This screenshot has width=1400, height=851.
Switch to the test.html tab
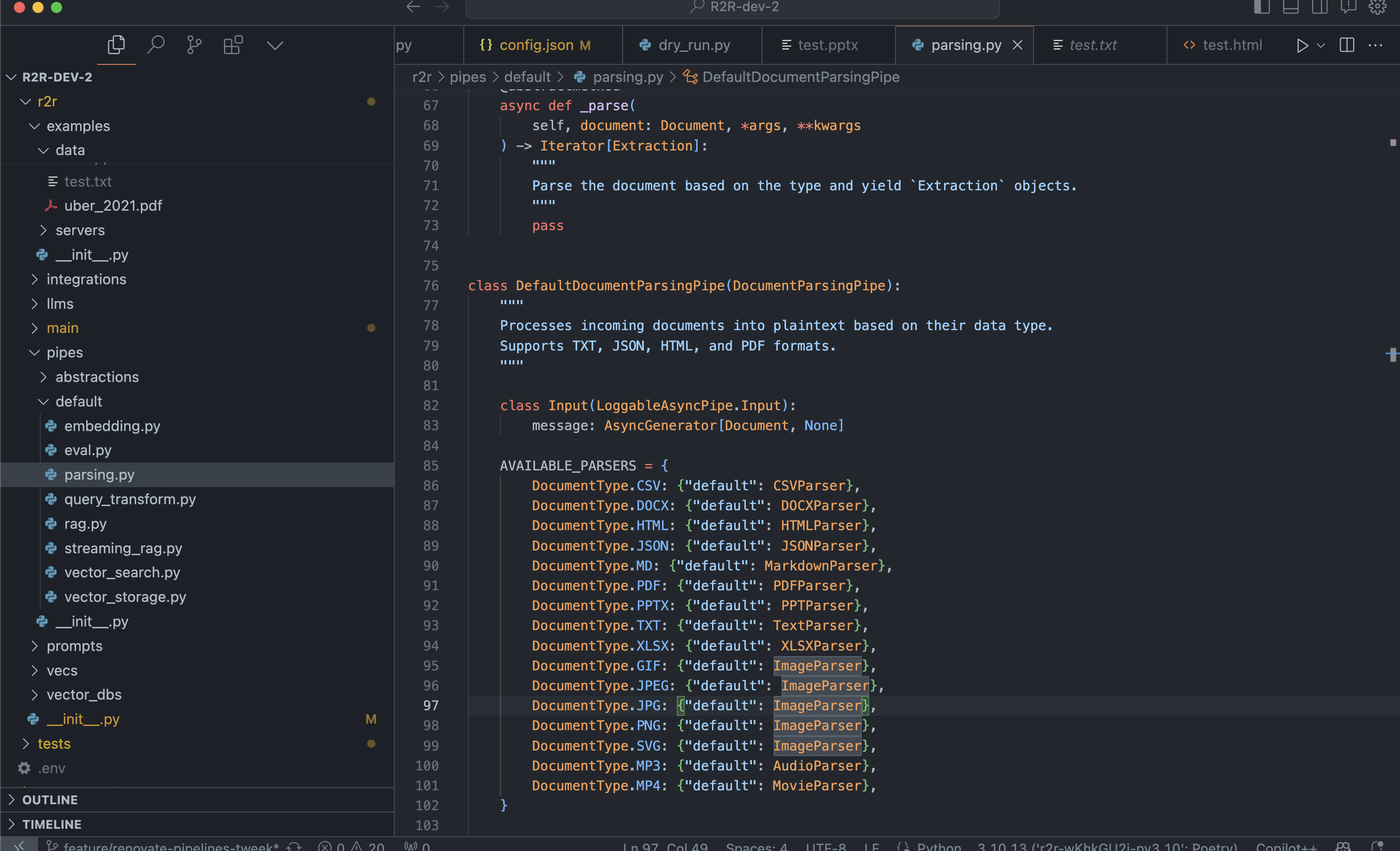pyautogui.click(x=1232, y=45)
